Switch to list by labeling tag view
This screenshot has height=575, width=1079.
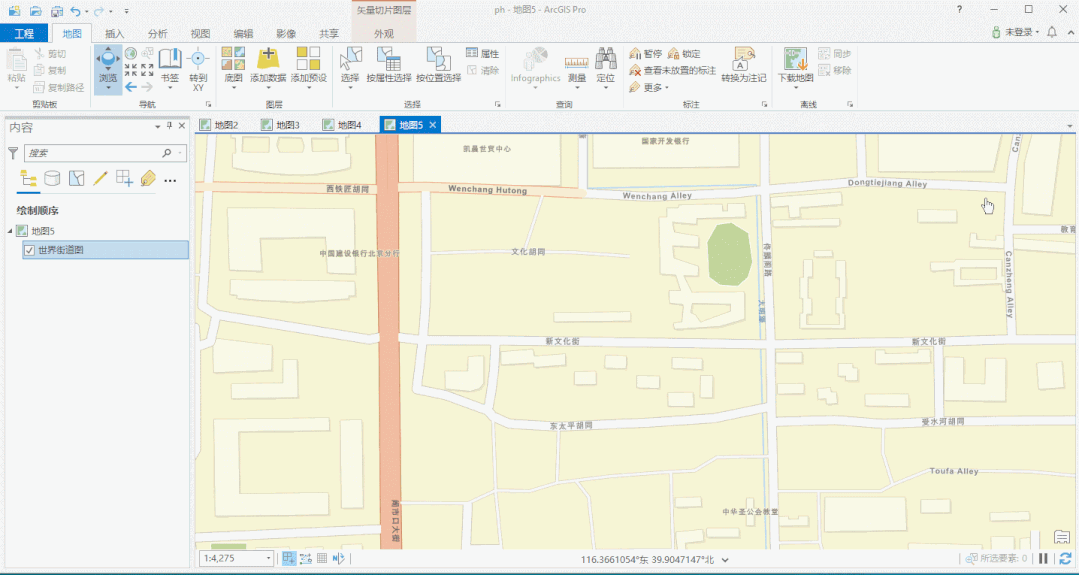click(147, 179)
